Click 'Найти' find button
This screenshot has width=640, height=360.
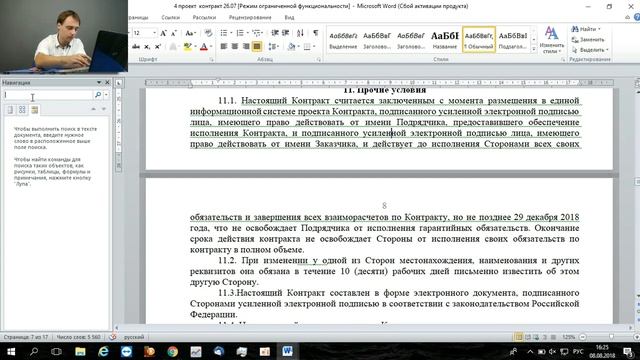[x=585, y=29]
